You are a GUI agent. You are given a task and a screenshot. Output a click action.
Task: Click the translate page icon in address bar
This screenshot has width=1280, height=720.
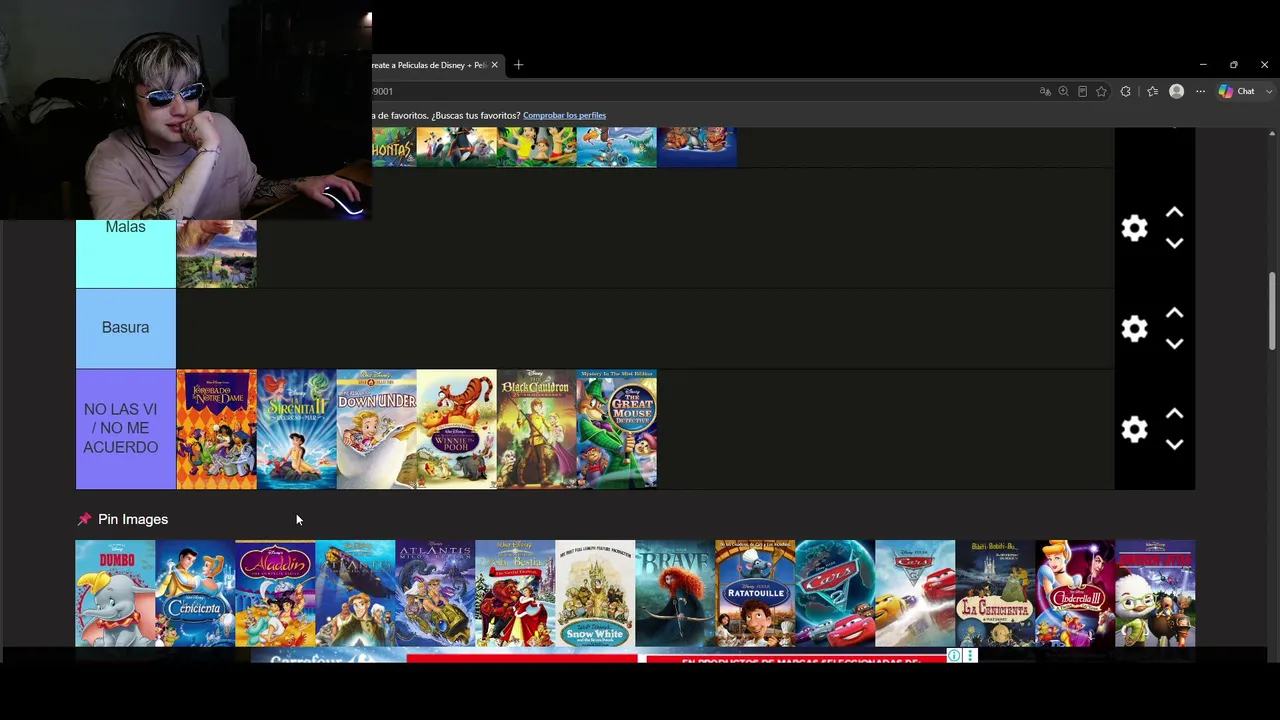1045,91
